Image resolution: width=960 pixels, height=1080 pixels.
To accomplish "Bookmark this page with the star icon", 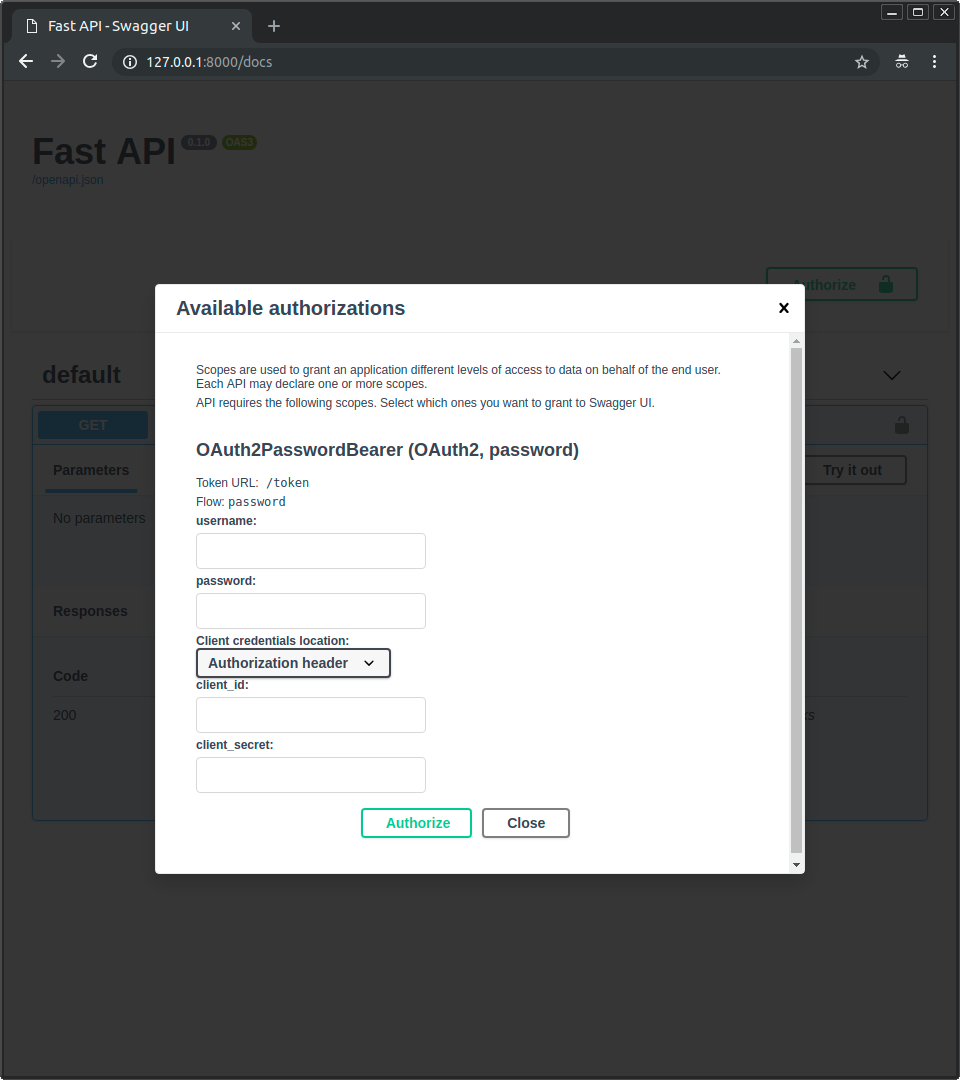I will [x=861, y=62].
